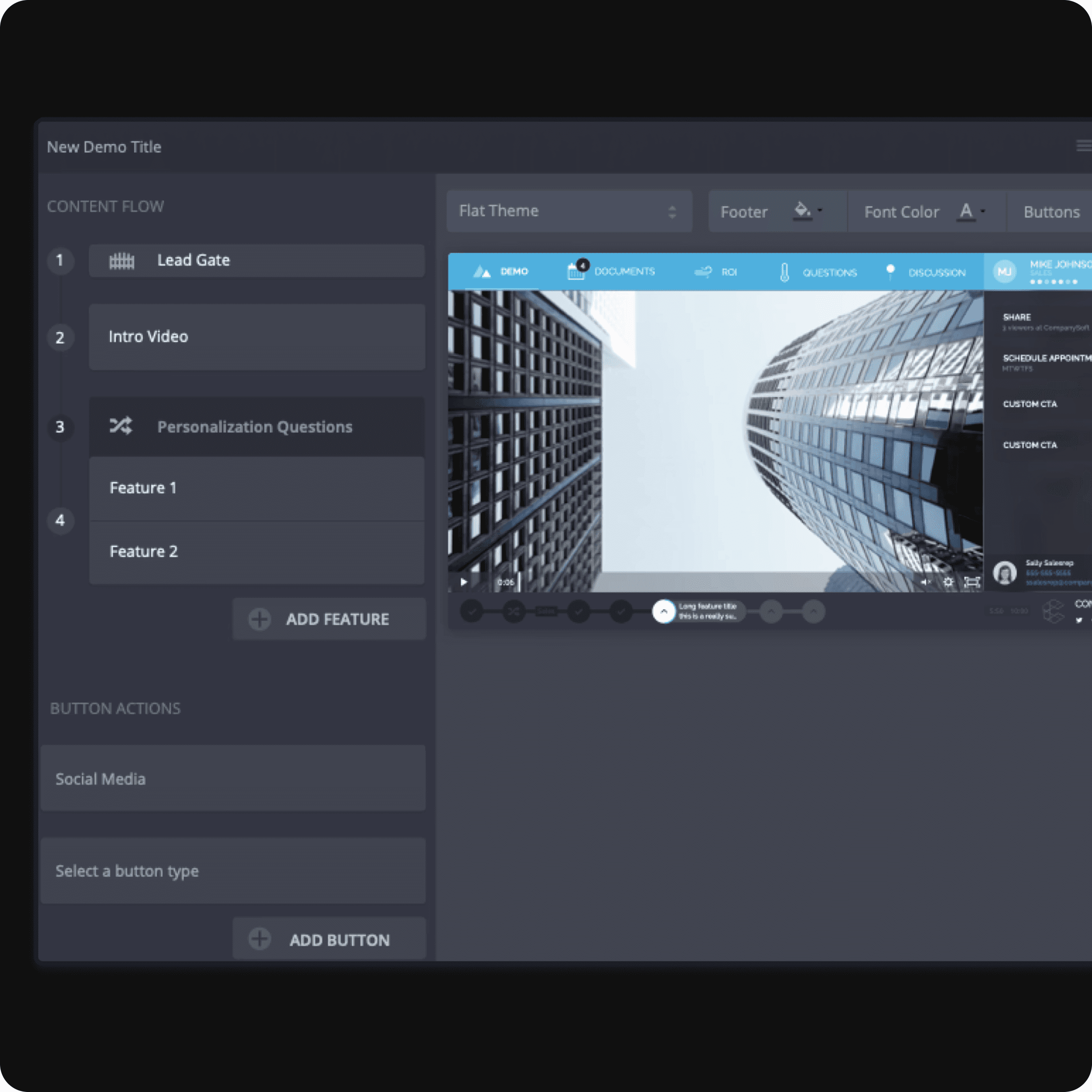This screenshot has height=1092, width=1092.
Task: Click the plus icon on Add Feature
Action: pos(259,619)
